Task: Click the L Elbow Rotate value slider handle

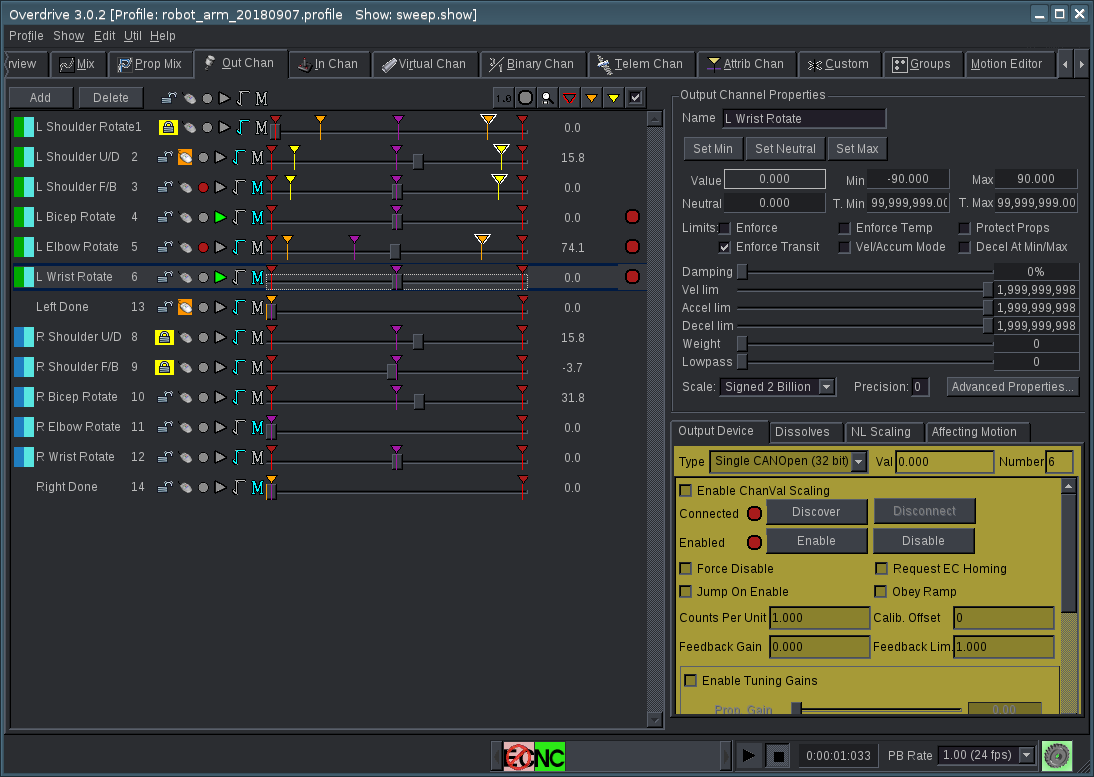Action: point(395,251)
